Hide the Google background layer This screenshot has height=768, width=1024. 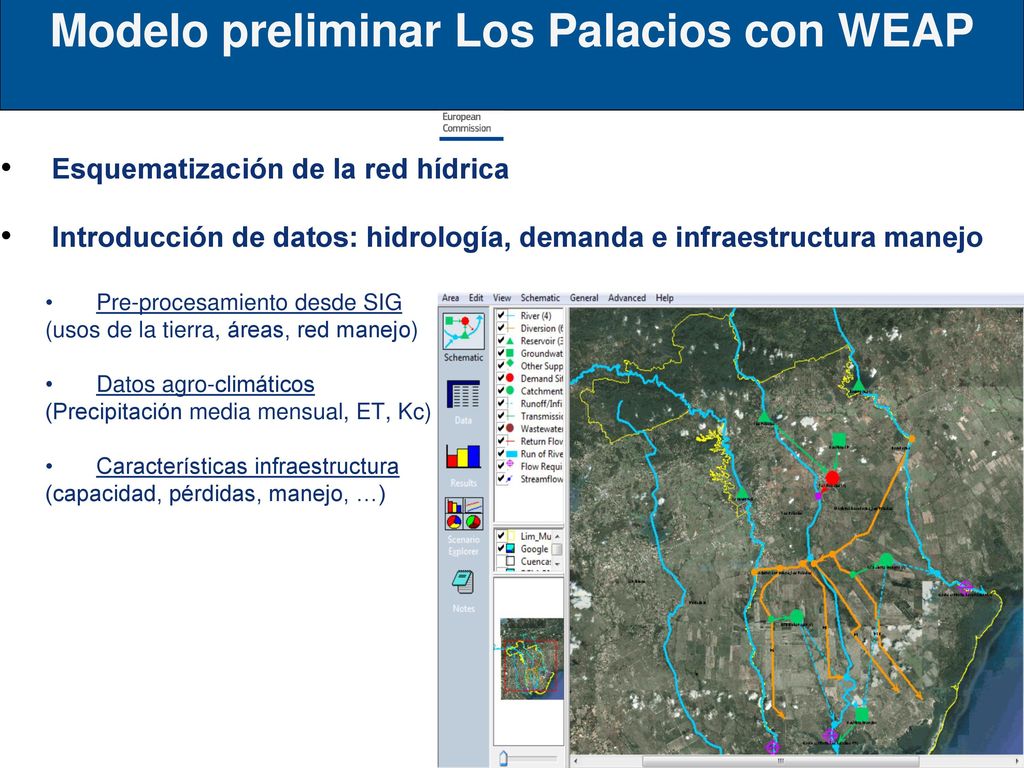(501, 549)
